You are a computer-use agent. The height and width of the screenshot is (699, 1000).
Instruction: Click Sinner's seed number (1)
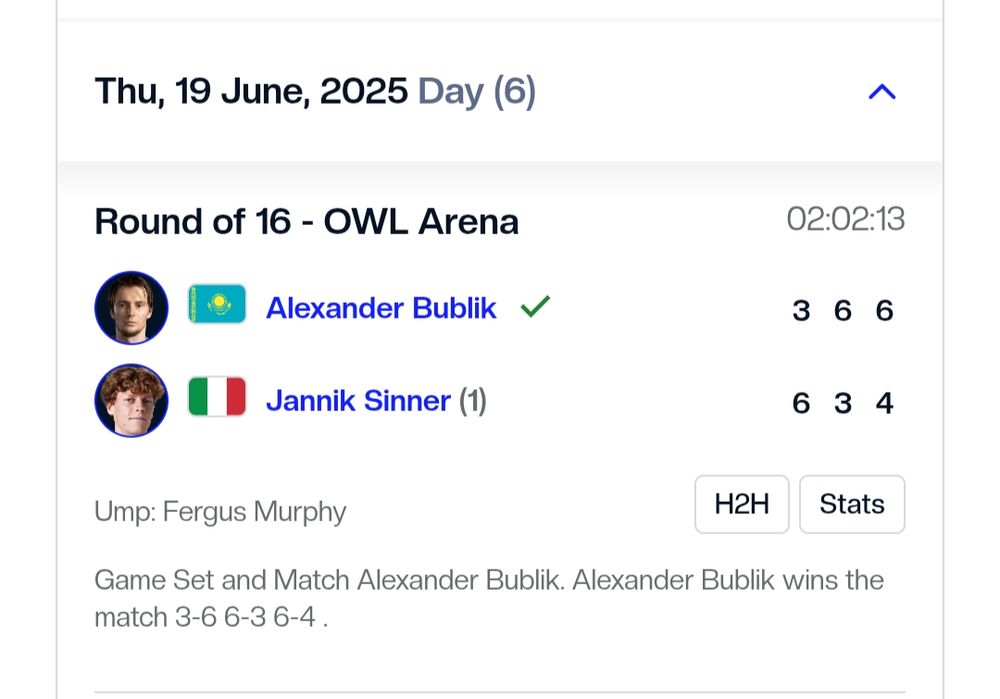point(473,401)
